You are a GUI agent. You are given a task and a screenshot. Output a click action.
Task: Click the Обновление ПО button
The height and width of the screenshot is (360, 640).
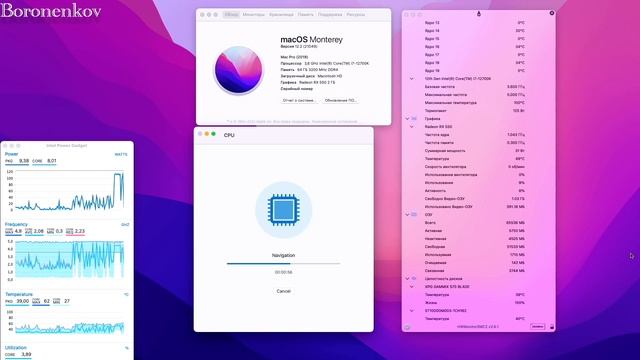pyautogui.click(x=340, y=100)
